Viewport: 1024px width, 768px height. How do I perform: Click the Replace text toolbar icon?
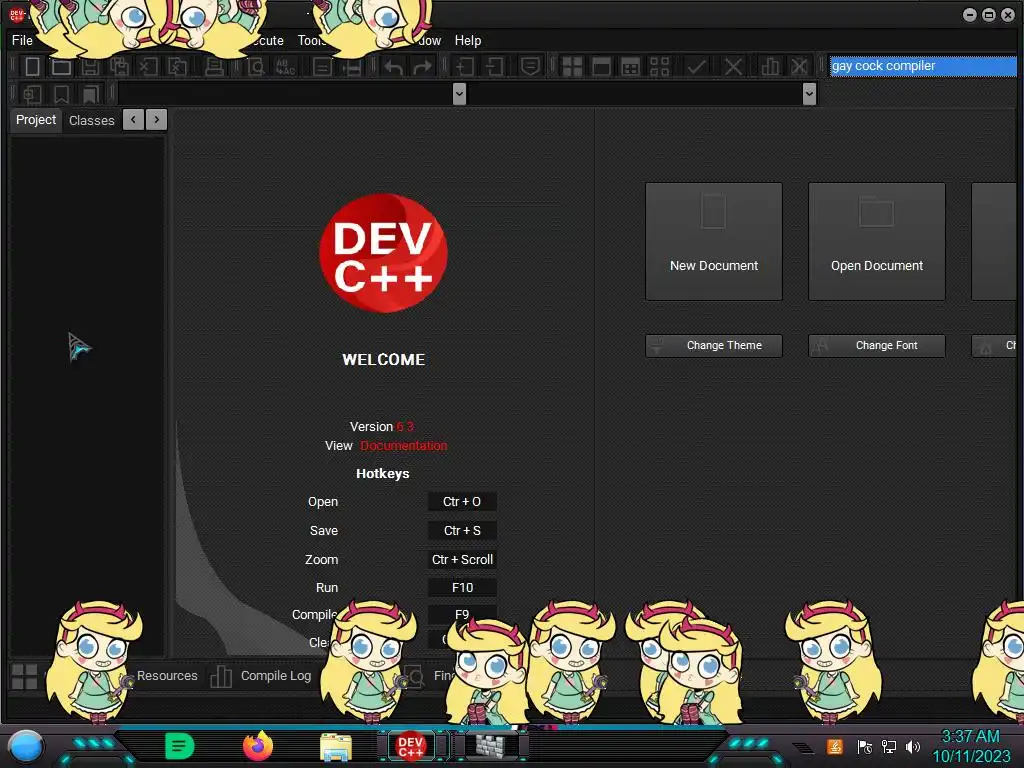[x=285, y=67]
